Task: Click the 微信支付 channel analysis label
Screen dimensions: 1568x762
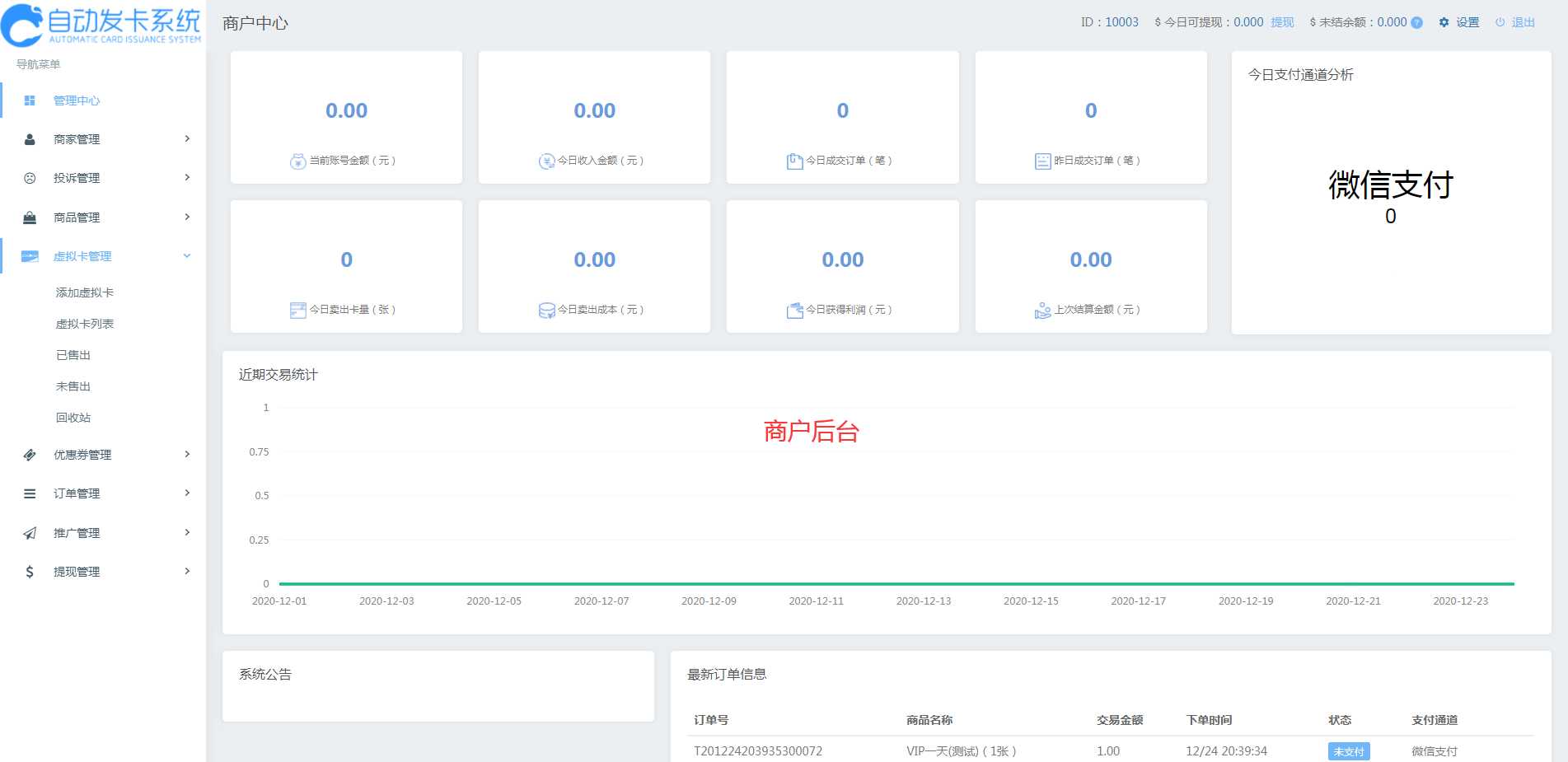Action: (x=1391, y=185)
